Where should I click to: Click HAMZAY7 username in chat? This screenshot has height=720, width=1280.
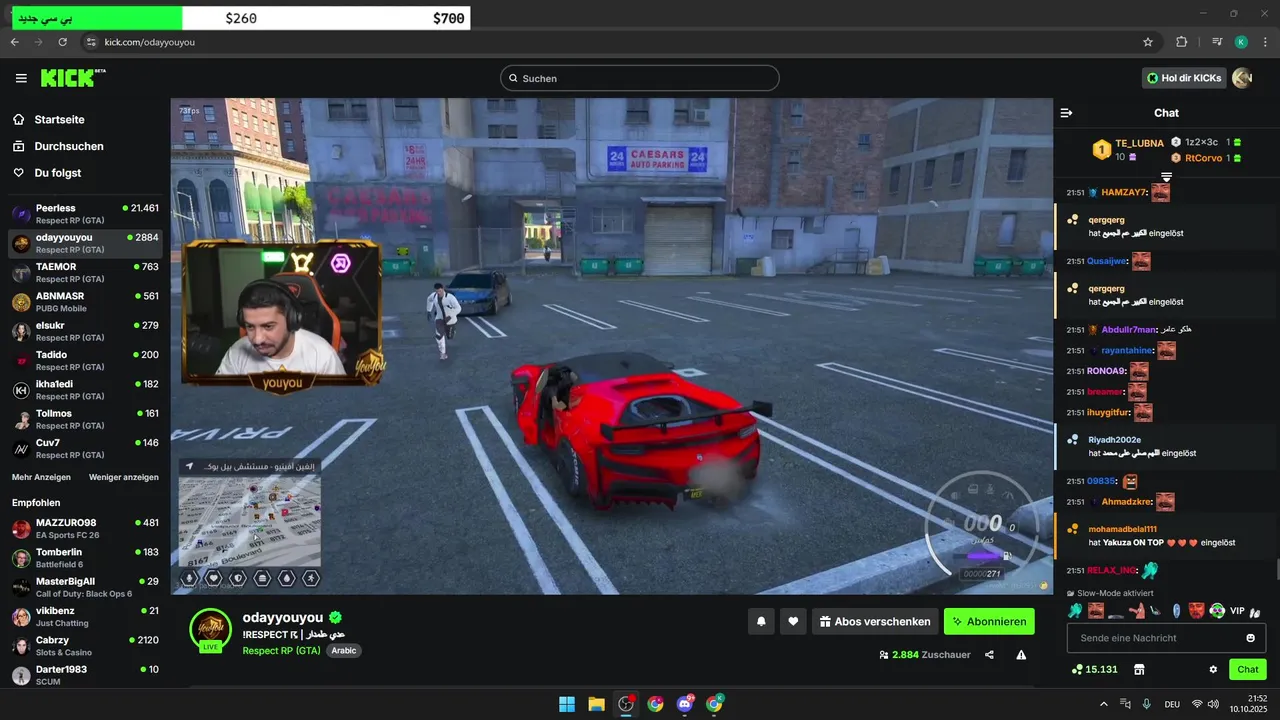1124,192
